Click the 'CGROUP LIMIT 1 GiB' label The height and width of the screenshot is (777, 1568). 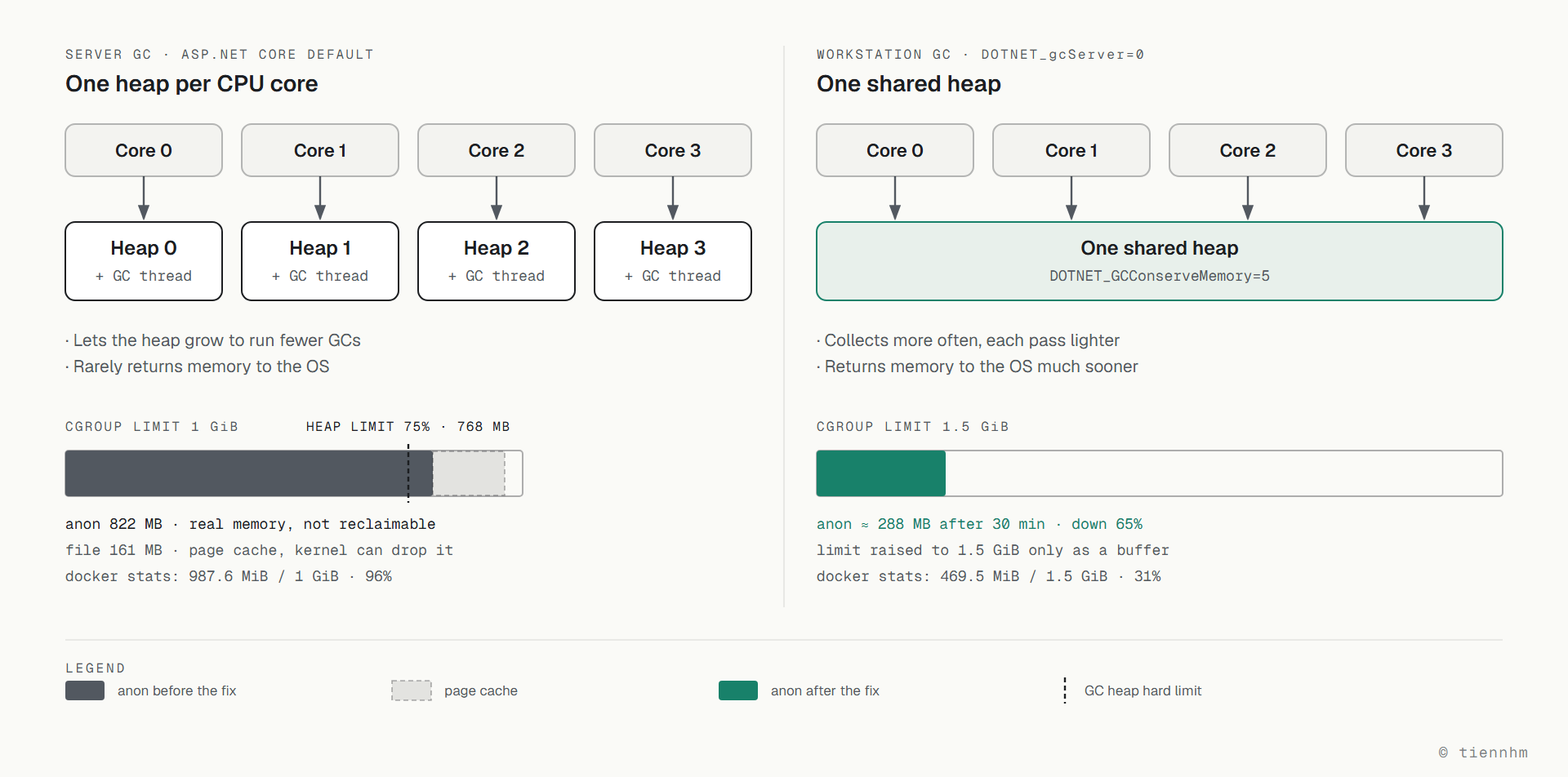click(152, 427)
